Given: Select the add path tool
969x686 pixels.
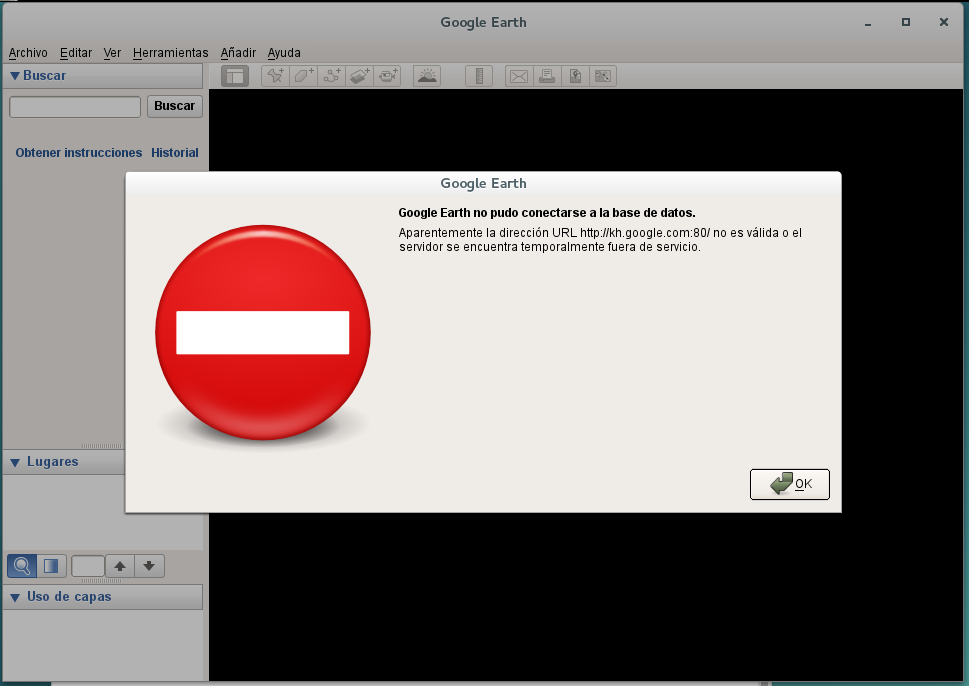Looking at the screenshot, I should point(332,76).
